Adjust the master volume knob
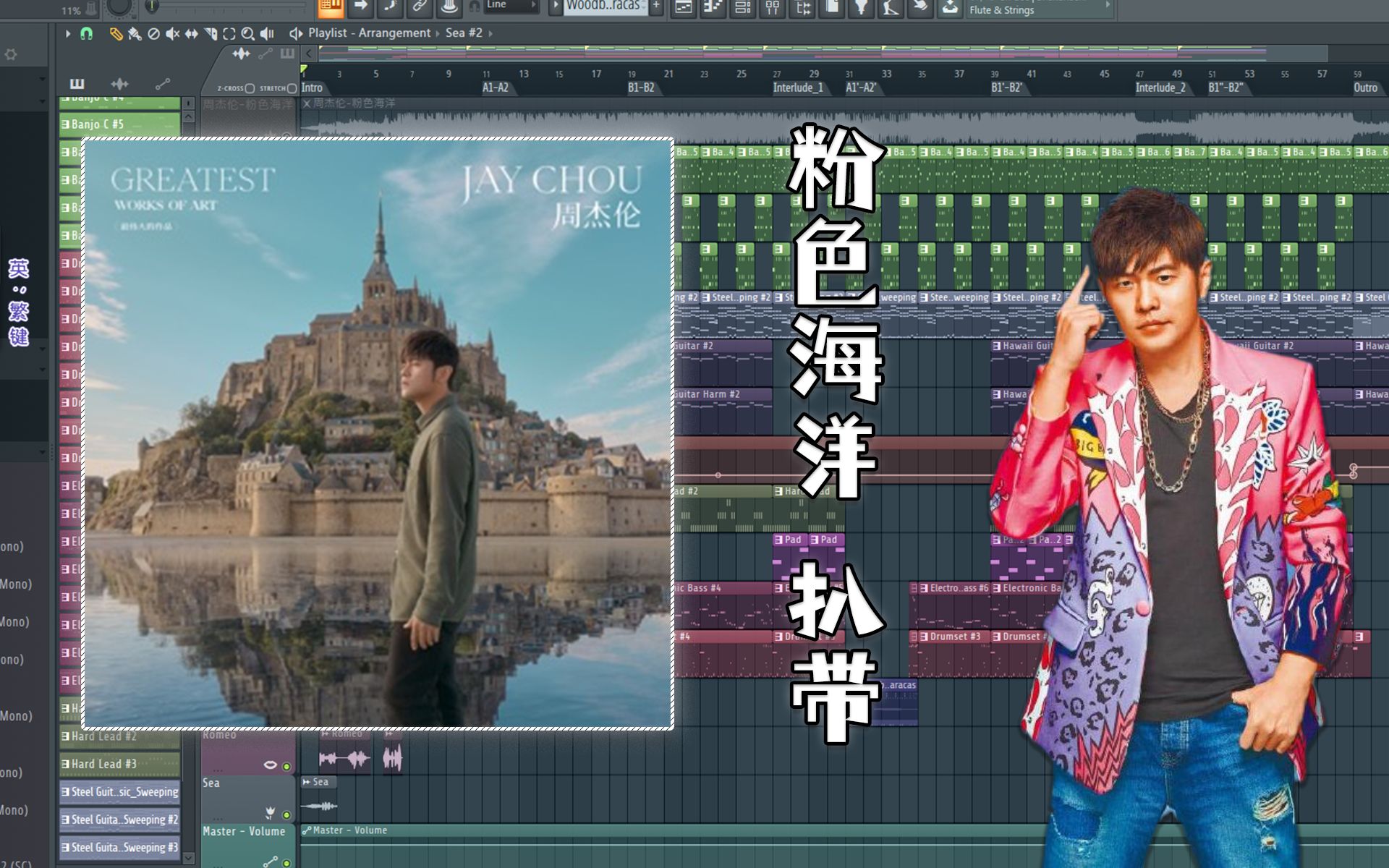The height and width of the screenshot is (868, 1389). click(119, 6)
